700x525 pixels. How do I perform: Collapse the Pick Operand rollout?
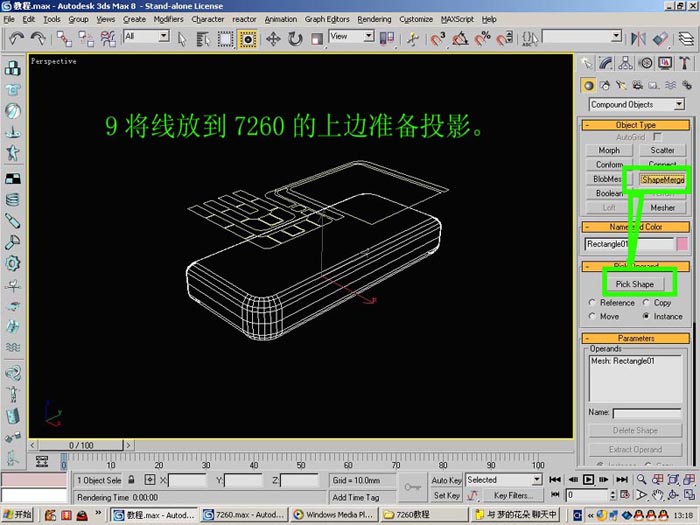pos(636,266)
